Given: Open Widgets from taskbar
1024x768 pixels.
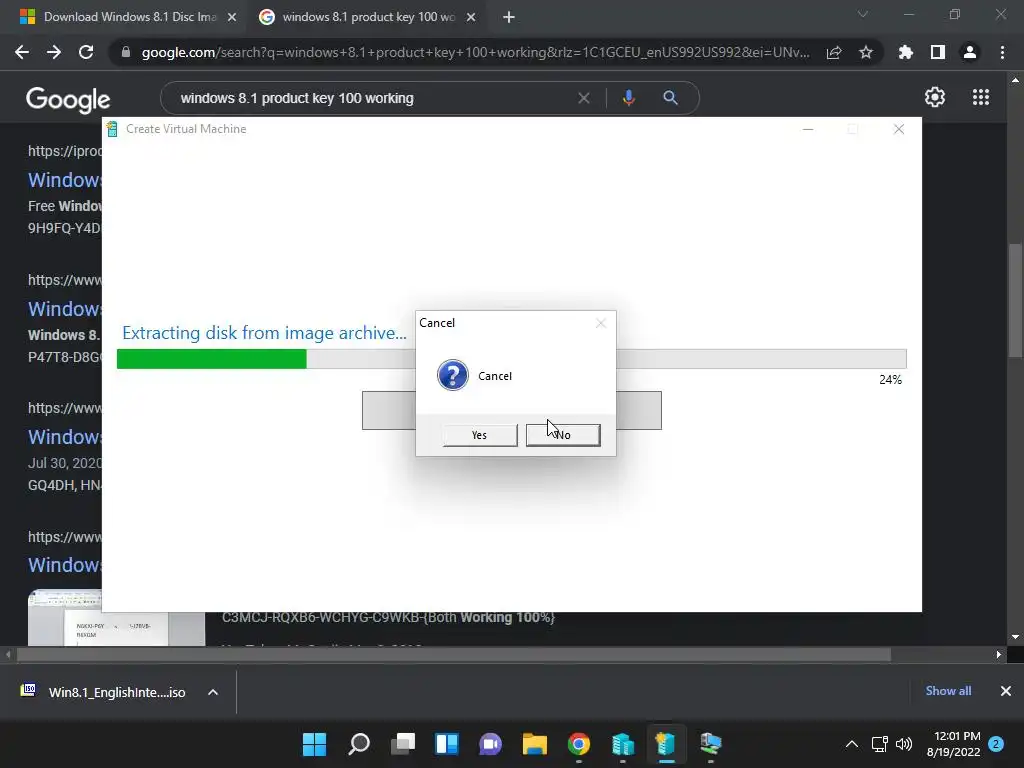Looking at the screenshot, I should coord(447,744).
